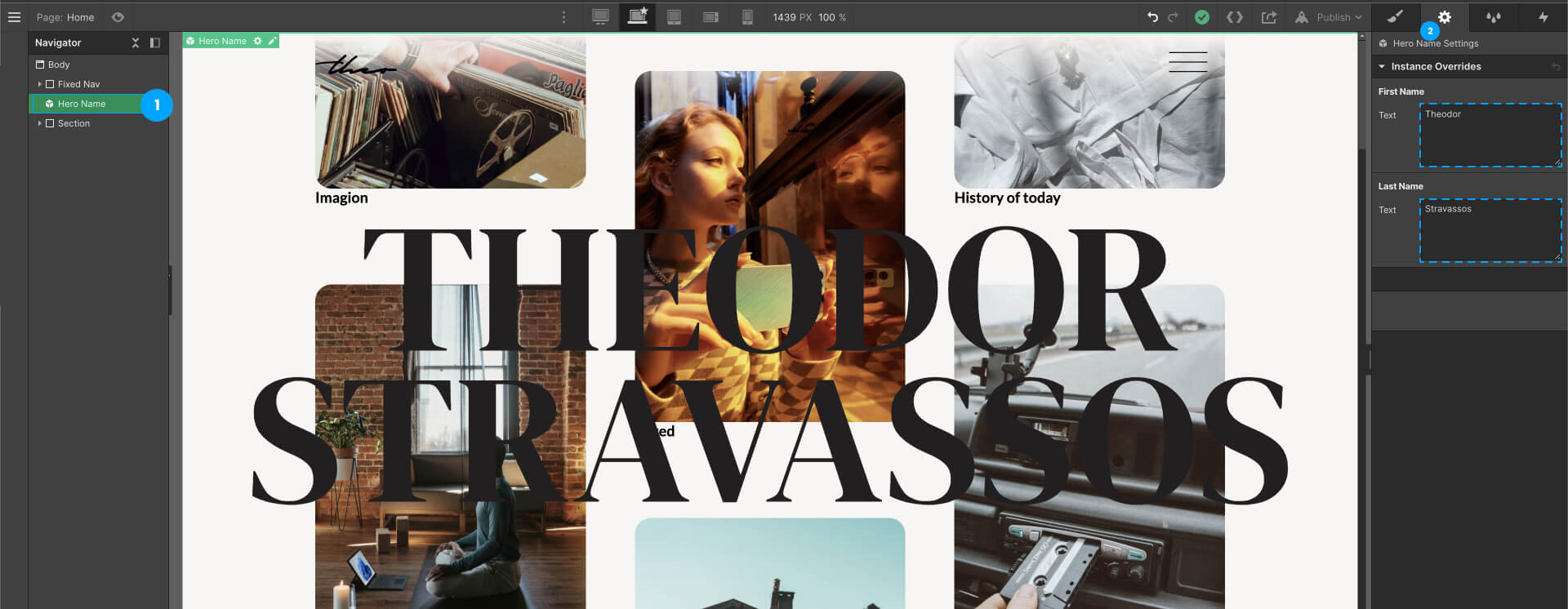The width and height of the screenshot is (1568, 609).
Task: Expand the Section tree item
Action: click(x=39, y=123)
